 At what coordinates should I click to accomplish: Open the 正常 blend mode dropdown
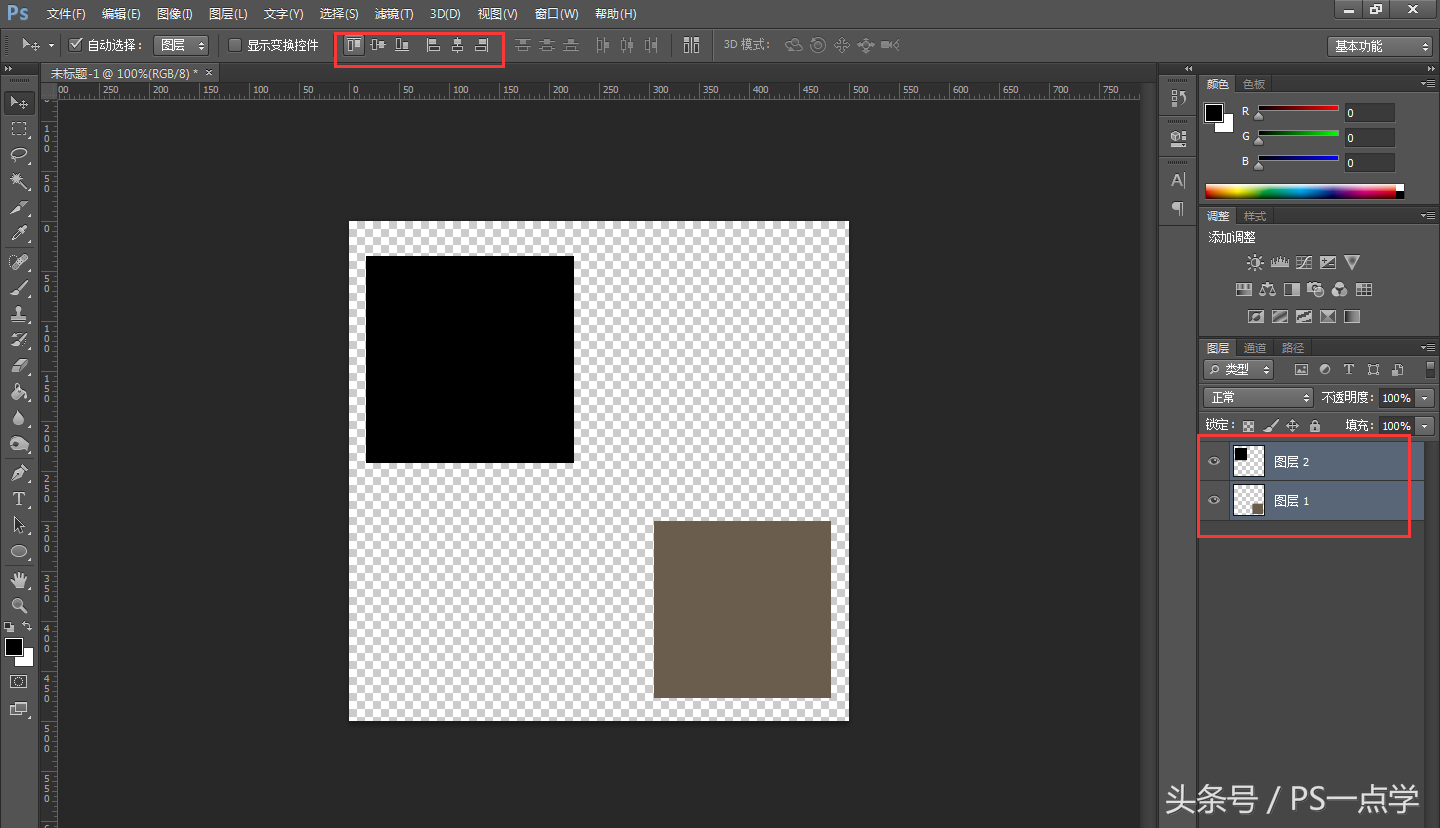click(x=1259, y=398)
